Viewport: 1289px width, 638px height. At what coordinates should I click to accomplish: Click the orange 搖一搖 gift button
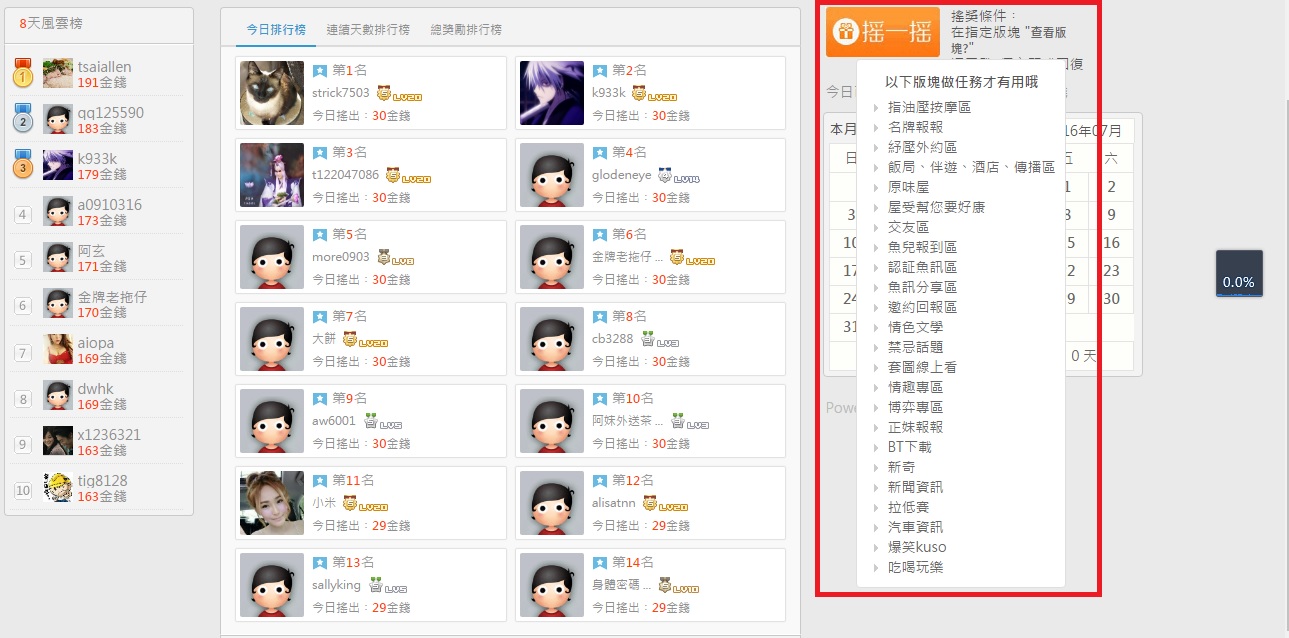pos(882,32)
